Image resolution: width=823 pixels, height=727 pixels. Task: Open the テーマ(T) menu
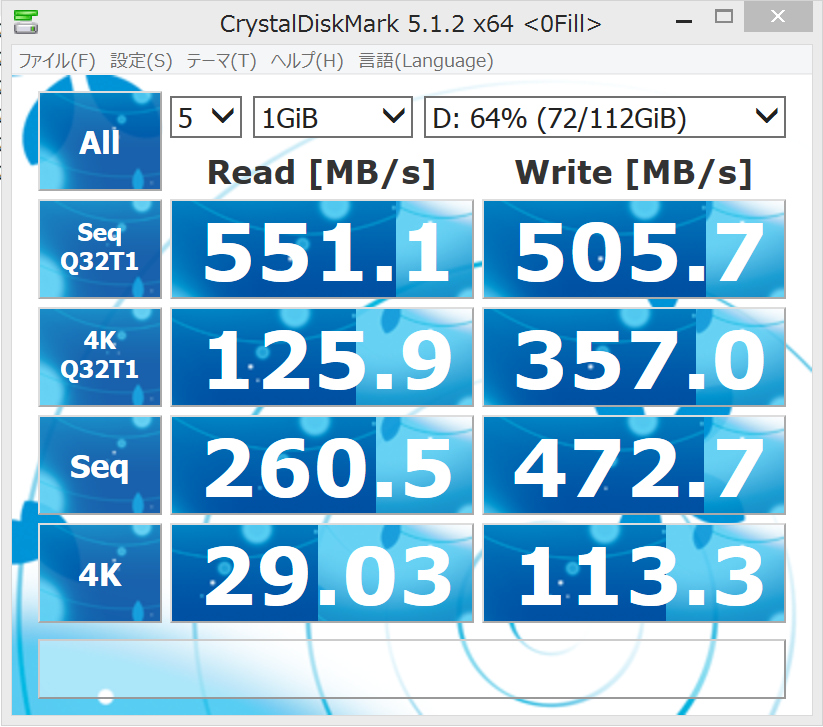(x=221, y=61)
